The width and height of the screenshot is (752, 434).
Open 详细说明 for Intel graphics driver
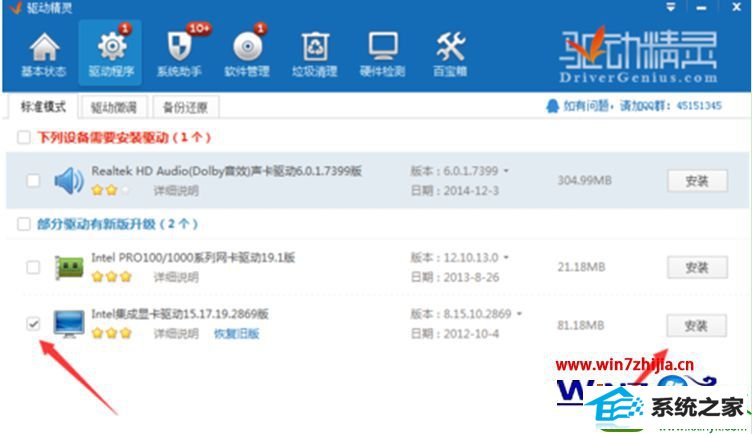coord(176,333)
